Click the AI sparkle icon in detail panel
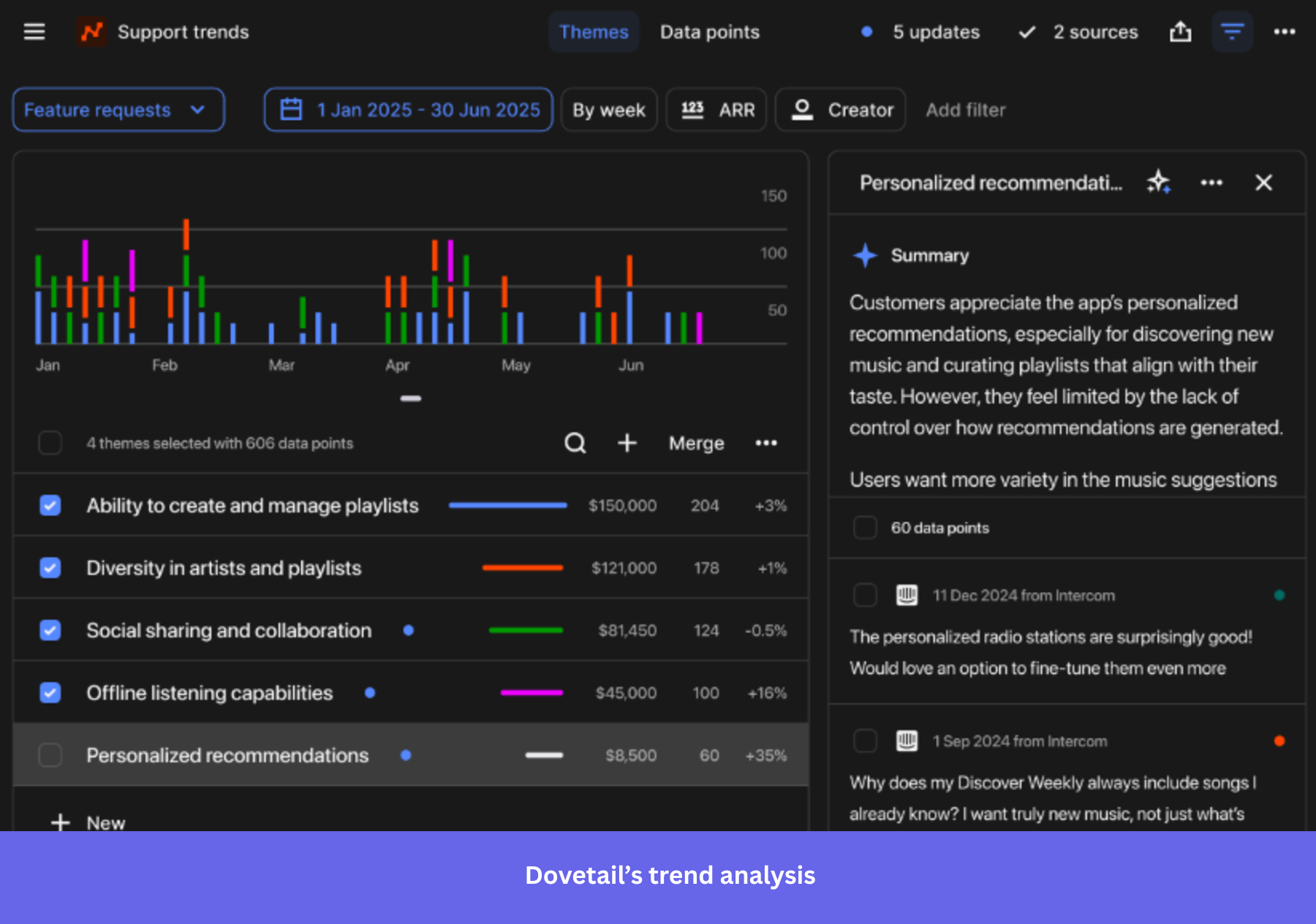This screenshot has width=1316, height=924. [1158, 182]
